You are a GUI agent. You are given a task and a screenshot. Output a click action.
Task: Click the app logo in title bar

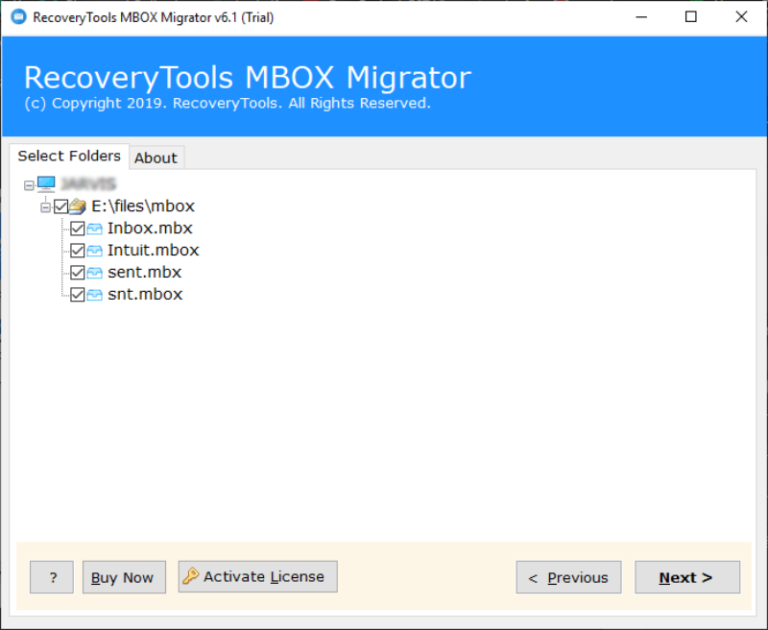tap(17, 17)
